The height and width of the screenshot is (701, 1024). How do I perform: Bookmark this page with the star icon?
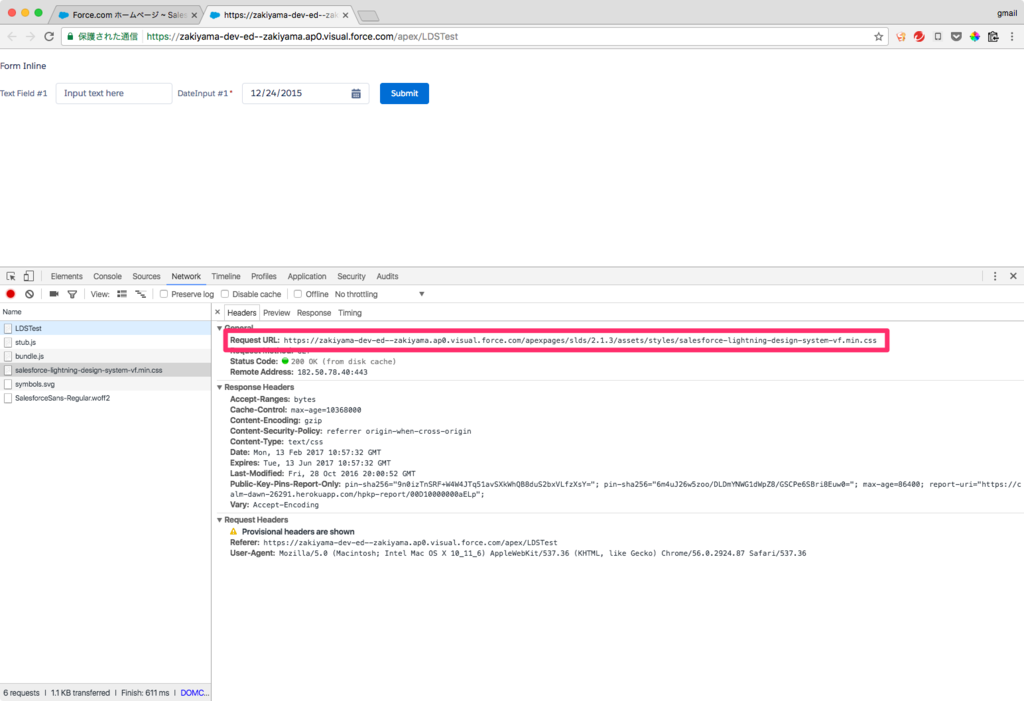pos(878,37)
